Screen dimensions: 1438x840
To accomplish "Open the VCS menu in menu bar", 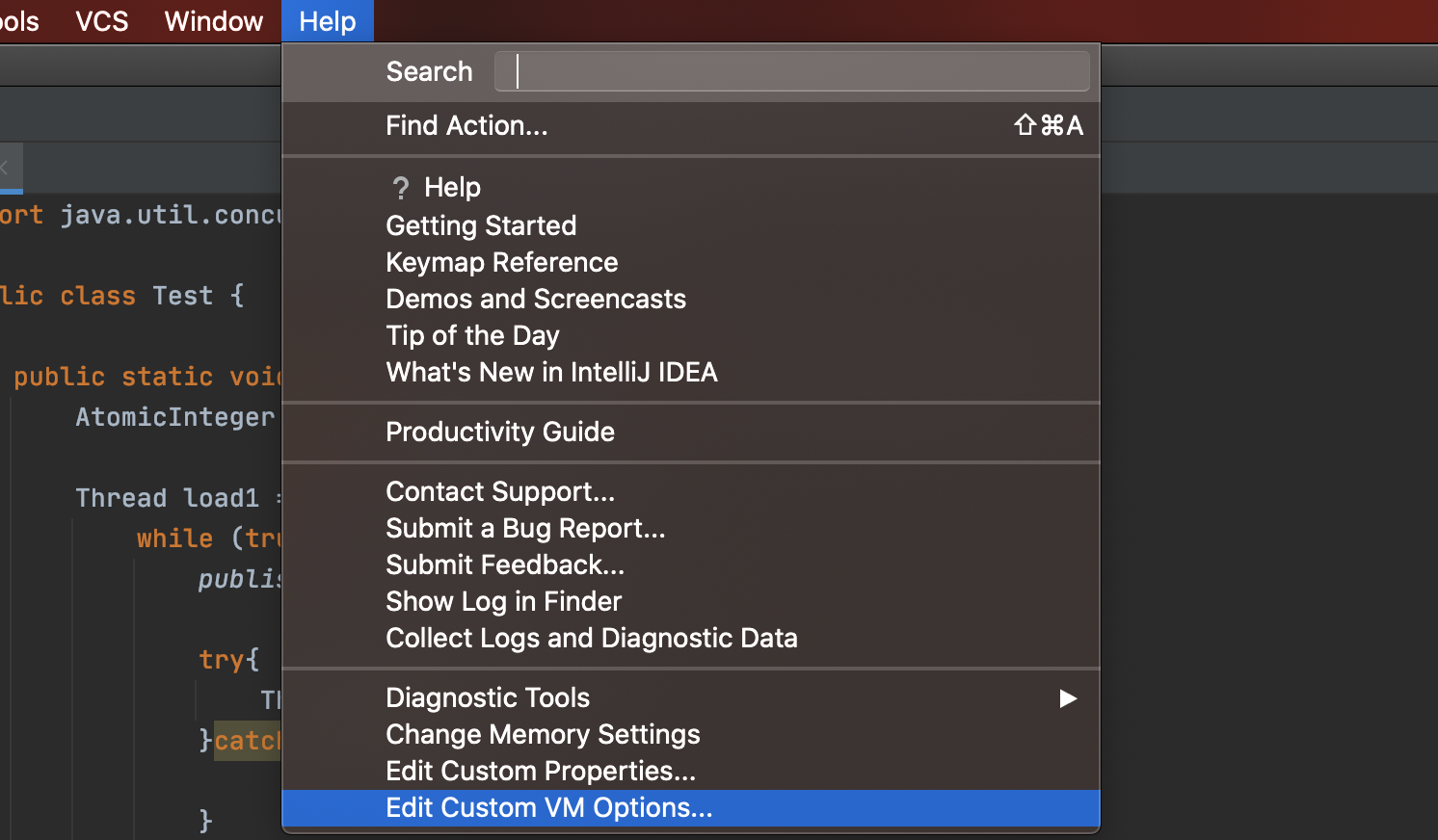I will (101, 21).
